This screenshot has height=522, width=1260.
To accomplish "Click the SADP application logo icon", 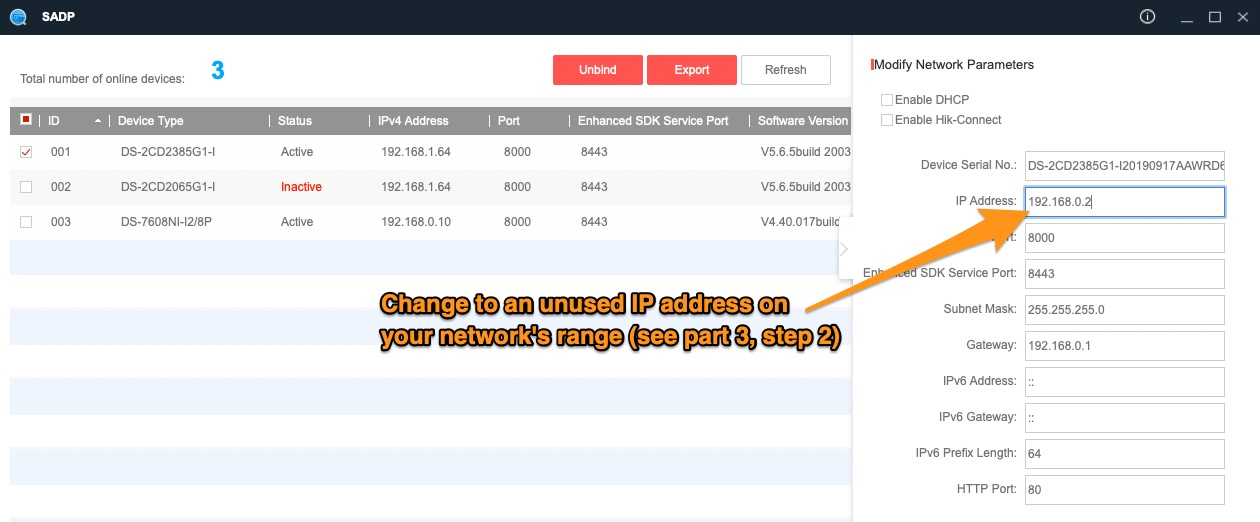I will point(17,17).
